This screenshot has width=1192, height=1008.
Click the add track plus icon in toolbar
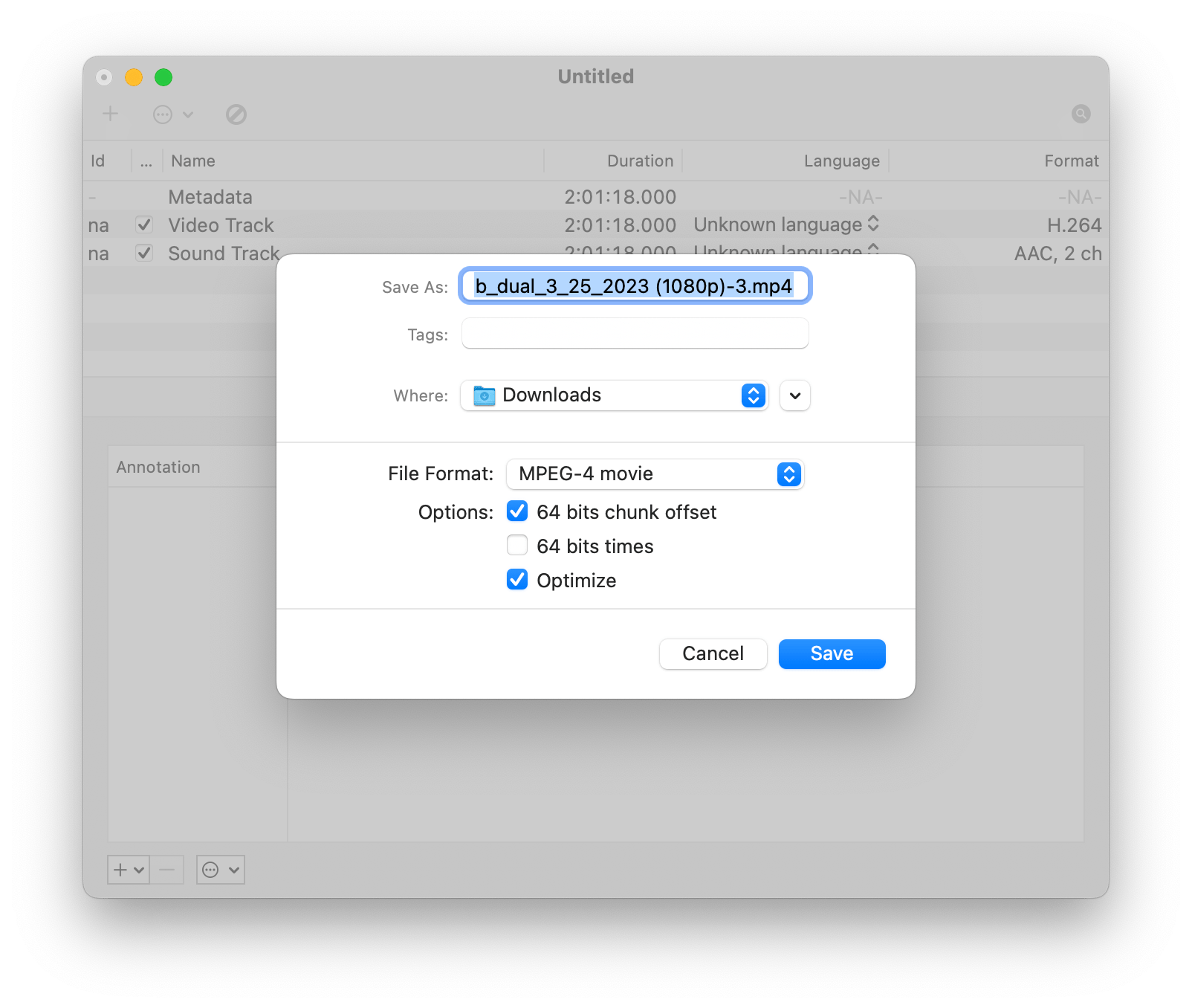point(109,114)
